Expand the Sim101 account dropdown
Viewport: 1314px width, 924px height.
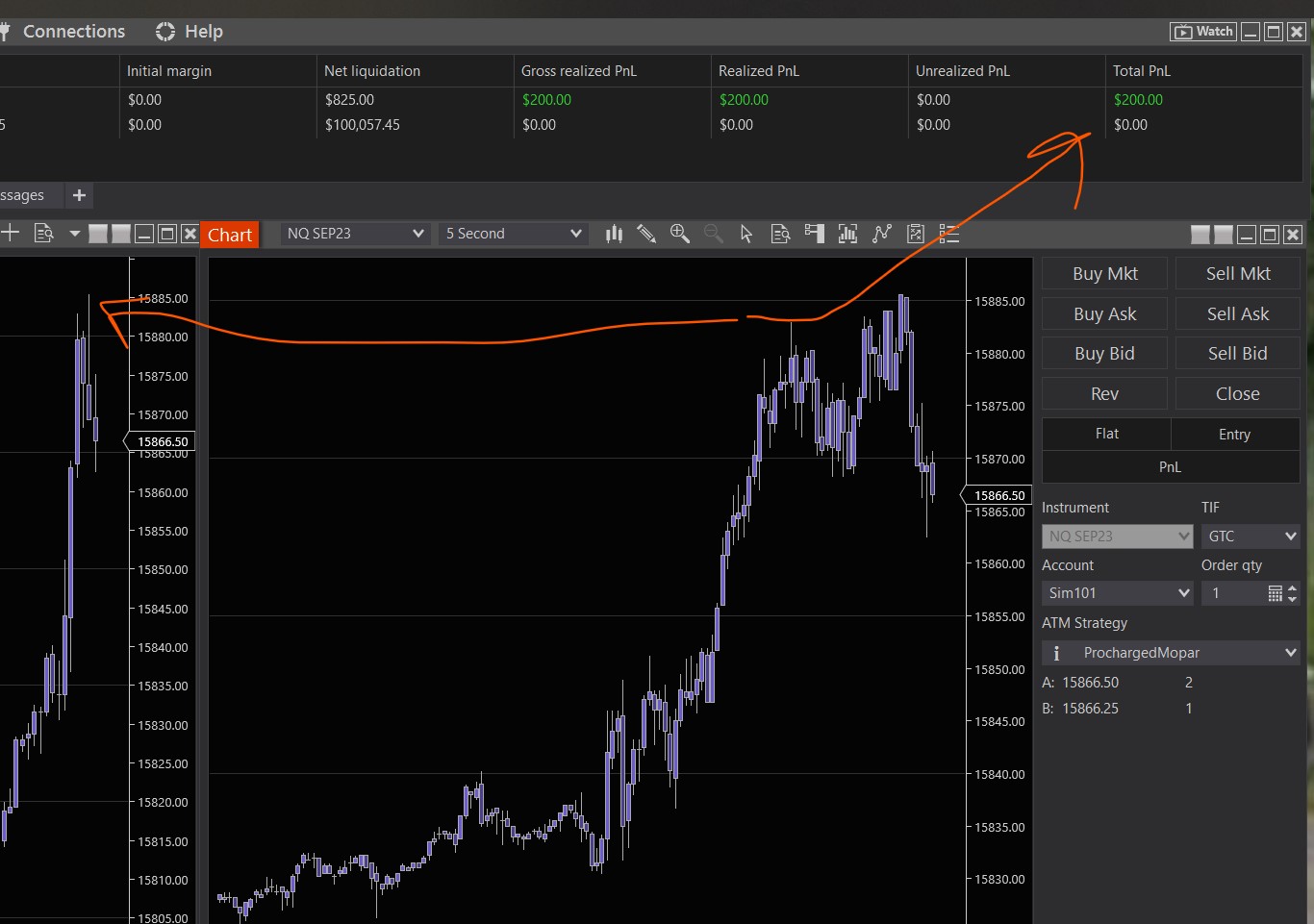point(1117,593)
